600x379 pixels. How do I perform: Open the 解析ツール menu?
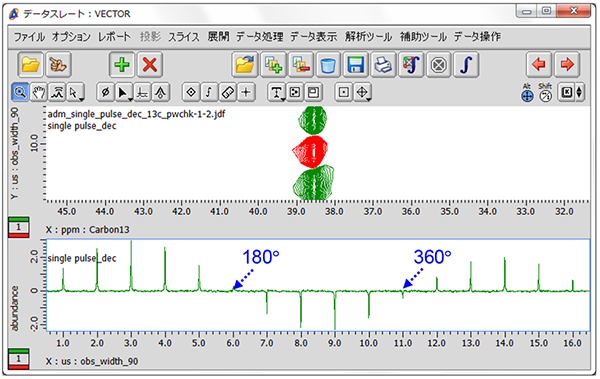(368, 37)
